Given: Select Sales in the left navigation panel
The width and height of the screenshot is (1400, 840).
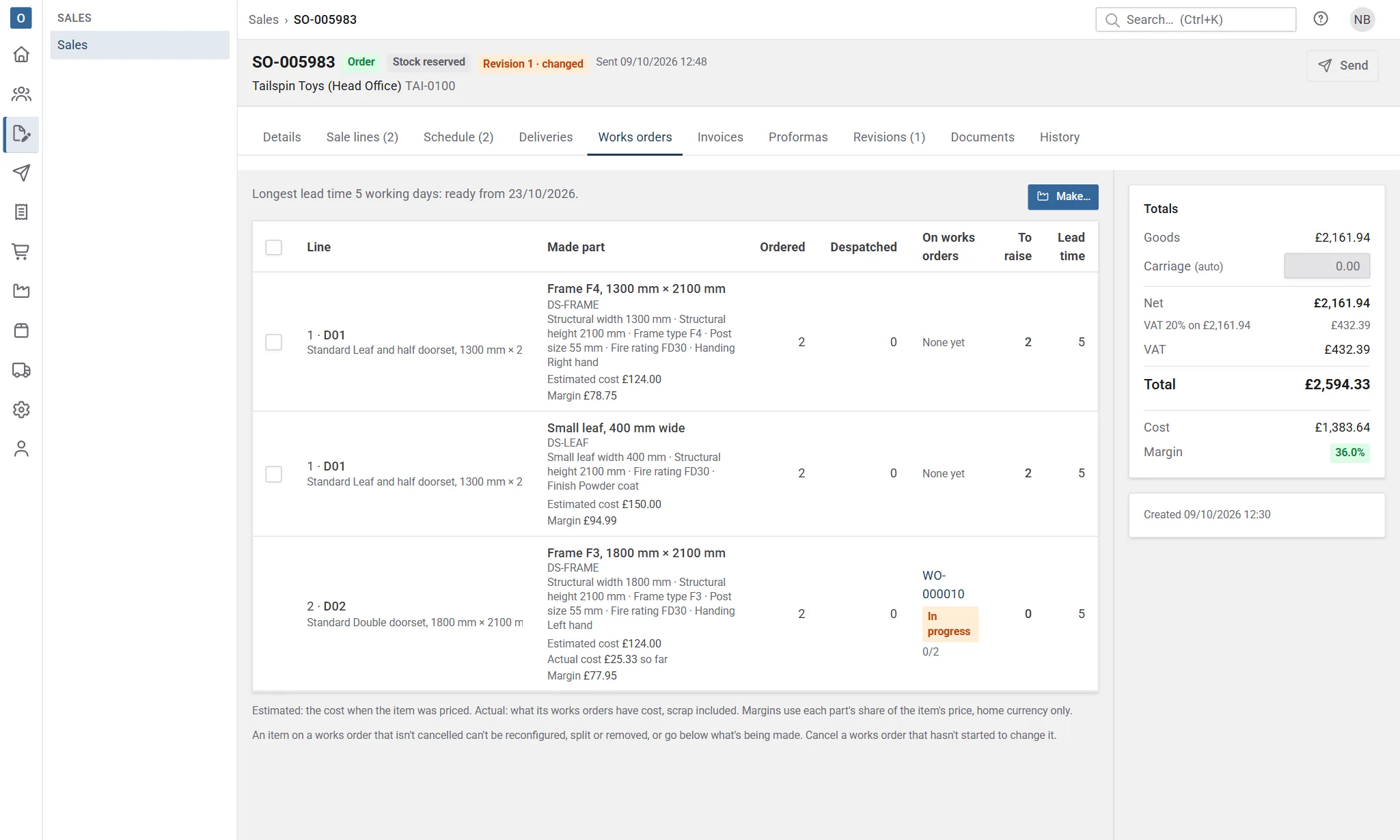Looking at the screenshot, I should 139,45.
